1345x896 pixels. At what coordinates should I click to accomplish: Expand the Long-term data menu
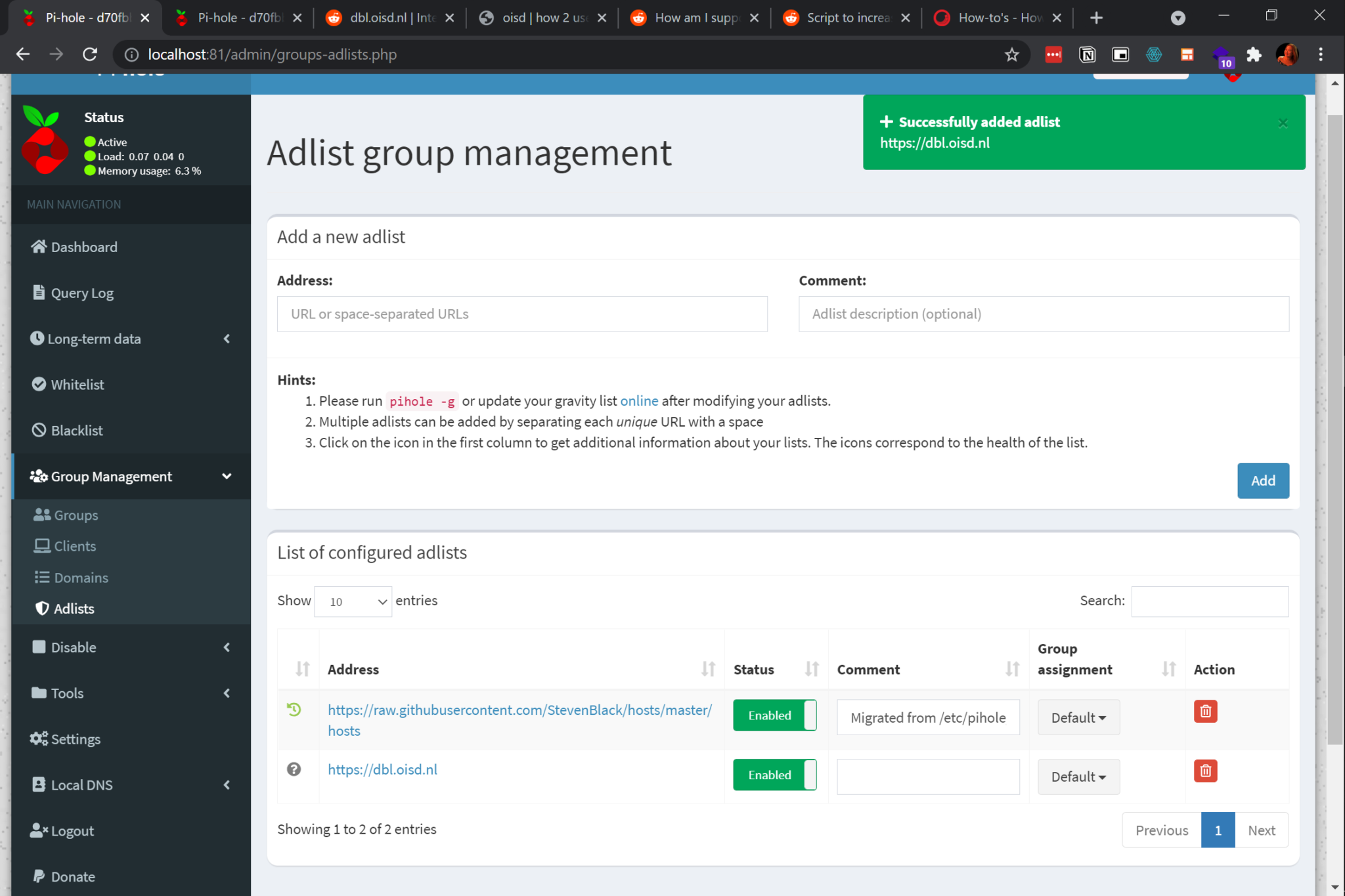click(x=131, y=339)
